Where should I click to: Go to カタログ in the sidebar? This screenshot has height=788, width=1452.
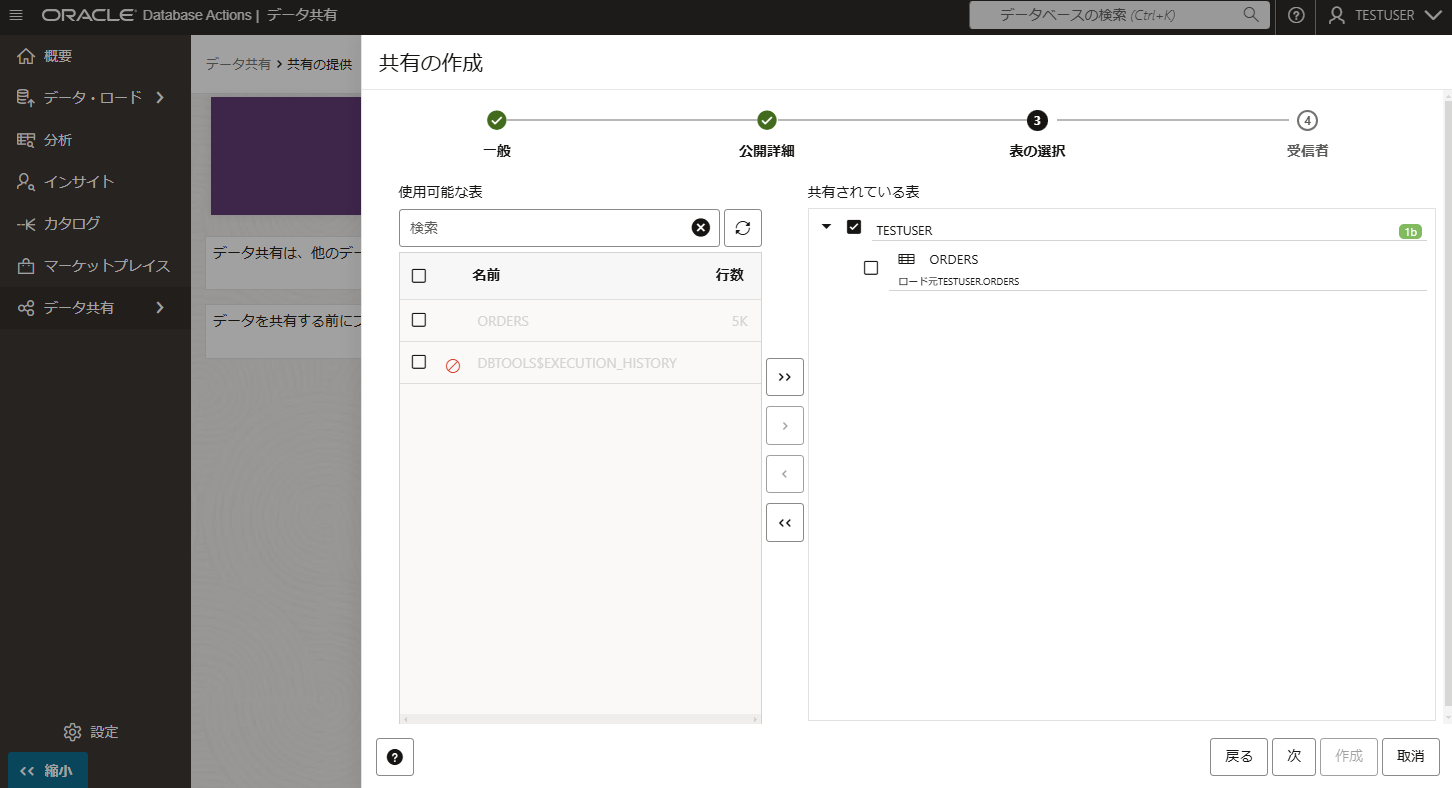click(x=70, y=224)
